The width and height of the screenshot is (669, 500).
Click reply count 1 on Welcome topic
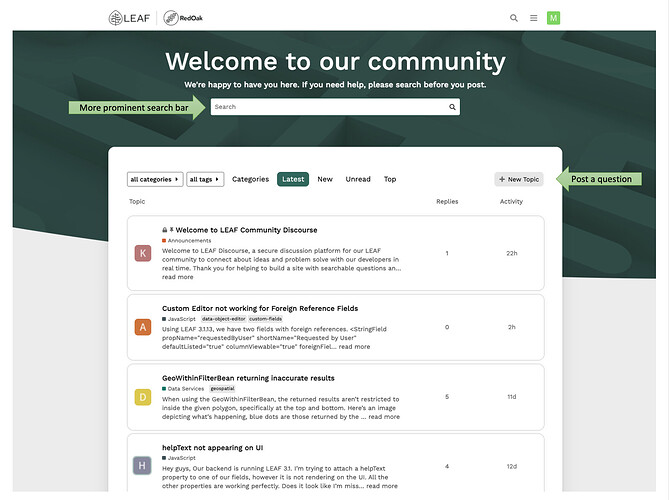tap(447, 253)
